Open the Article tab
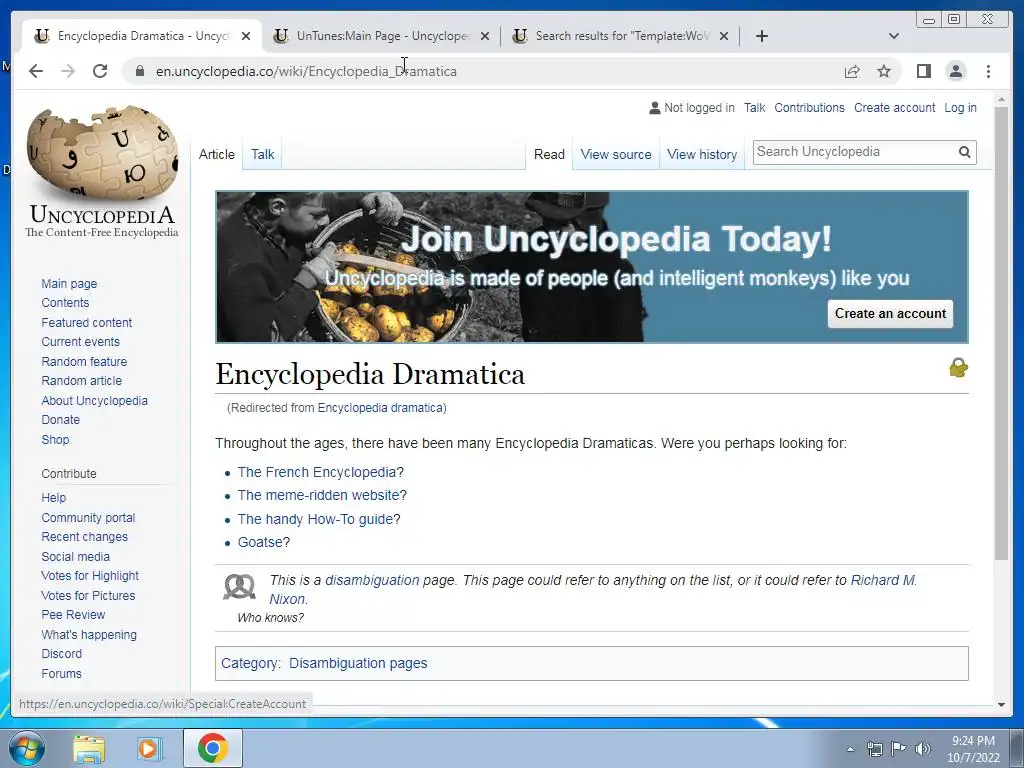This screenshot has width=1024, height=768. [x=217, y=154]
